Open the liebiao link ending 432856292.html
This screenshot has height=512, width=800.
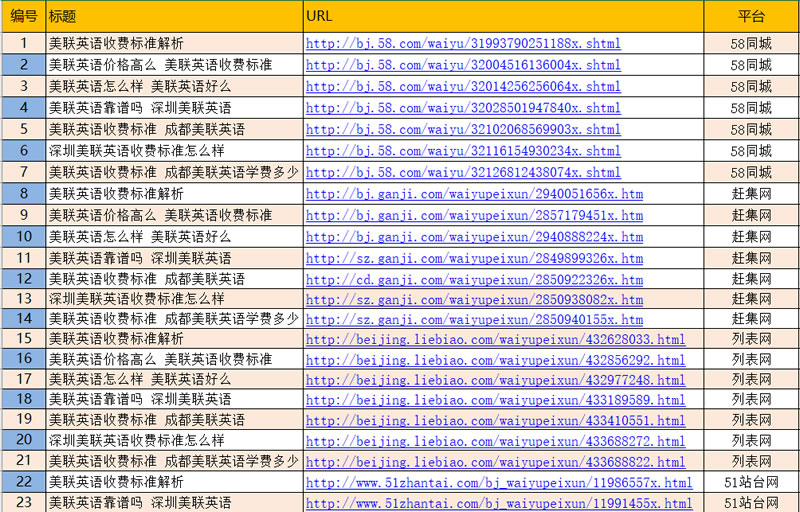(495, 360)
